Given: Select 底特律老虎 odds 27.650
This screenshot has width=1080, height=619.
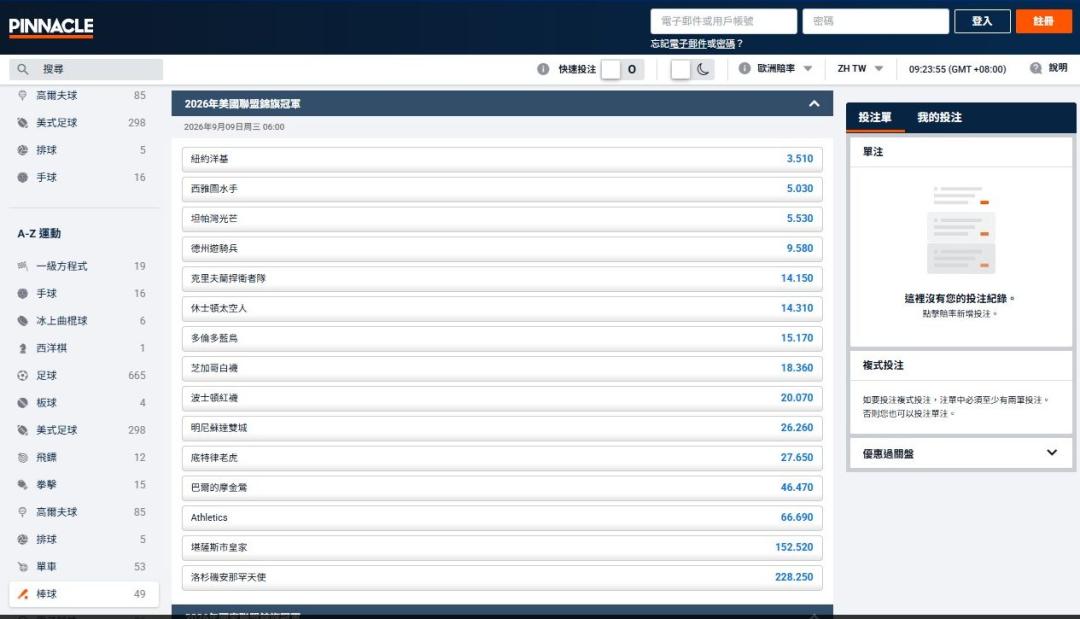Looking at the screenshot, I should (502, 457).
